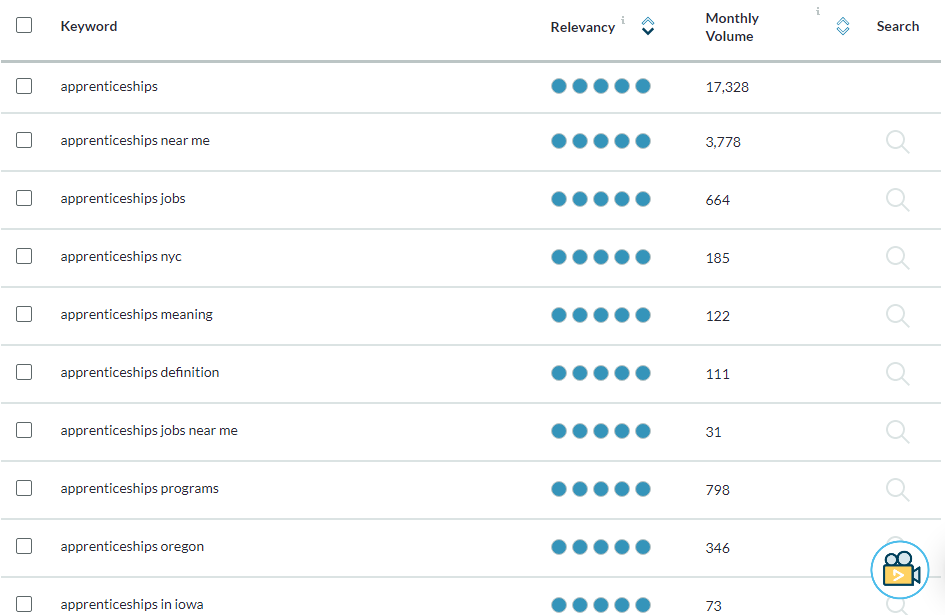
Task: Open search for apprenticeships near me
Action: pos(897,142)
